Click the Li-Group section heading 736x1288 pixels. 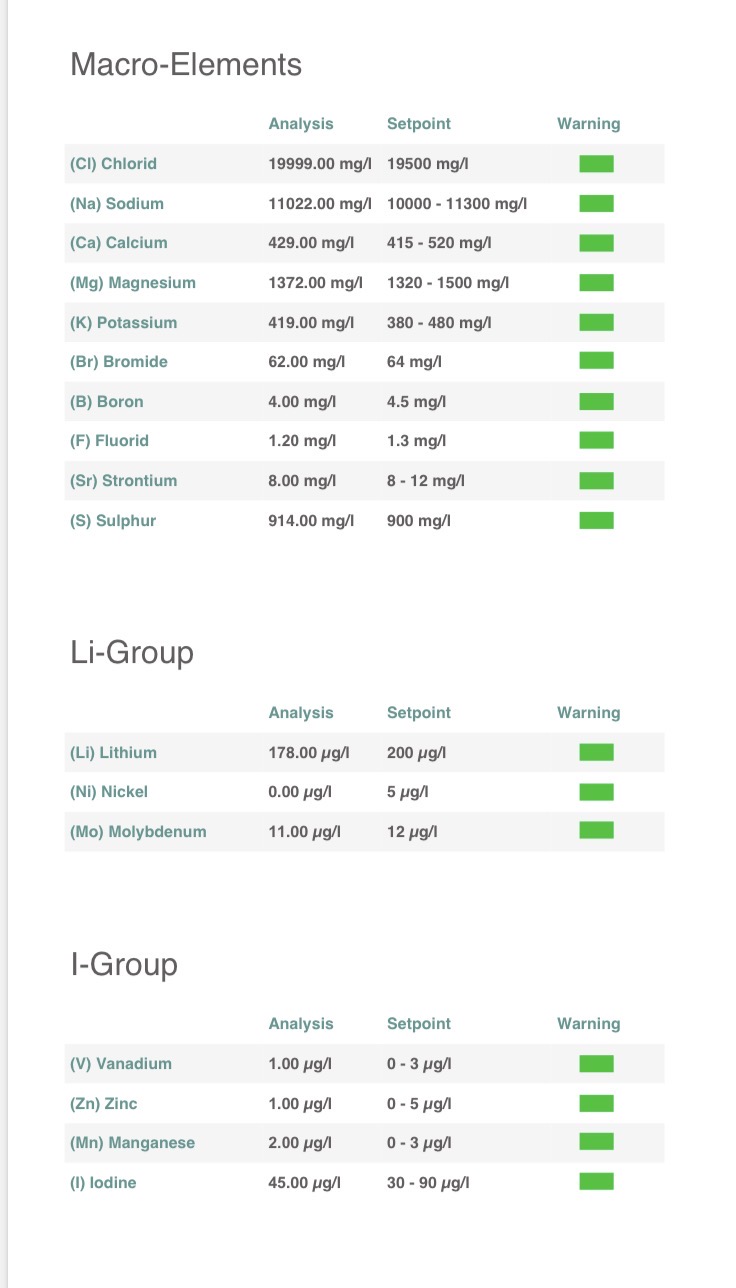point(132,653)
